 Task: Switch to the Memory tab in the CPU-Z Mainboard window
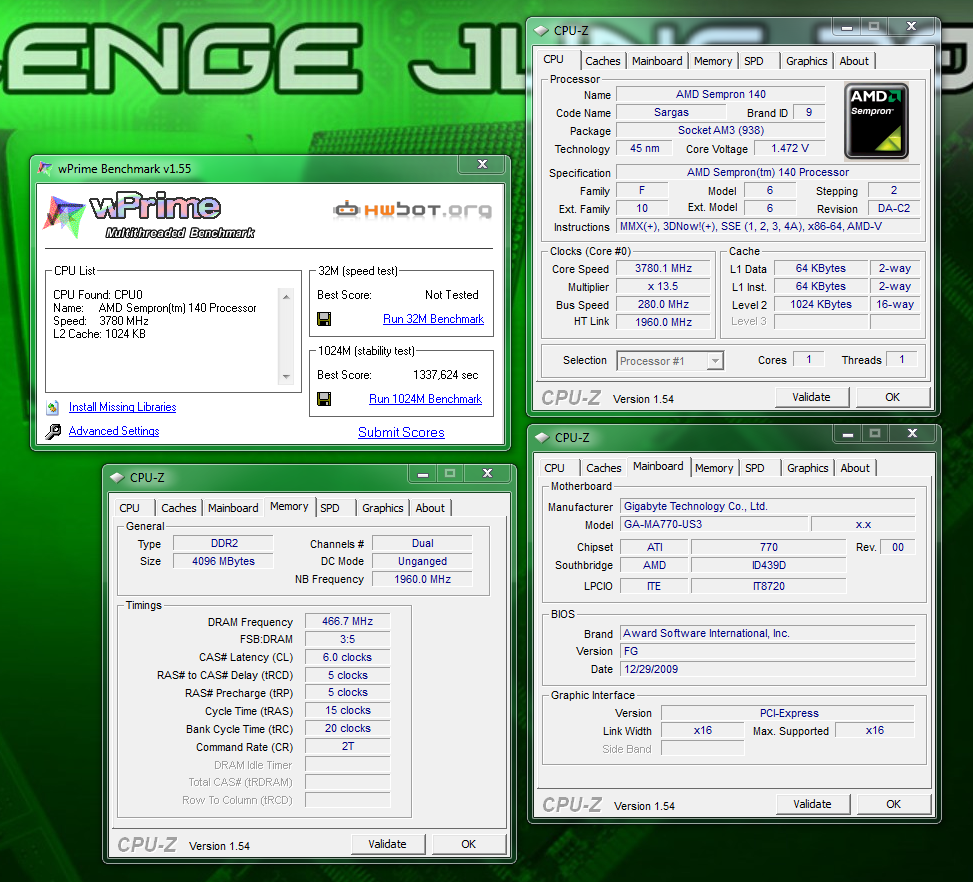point(714,468)
